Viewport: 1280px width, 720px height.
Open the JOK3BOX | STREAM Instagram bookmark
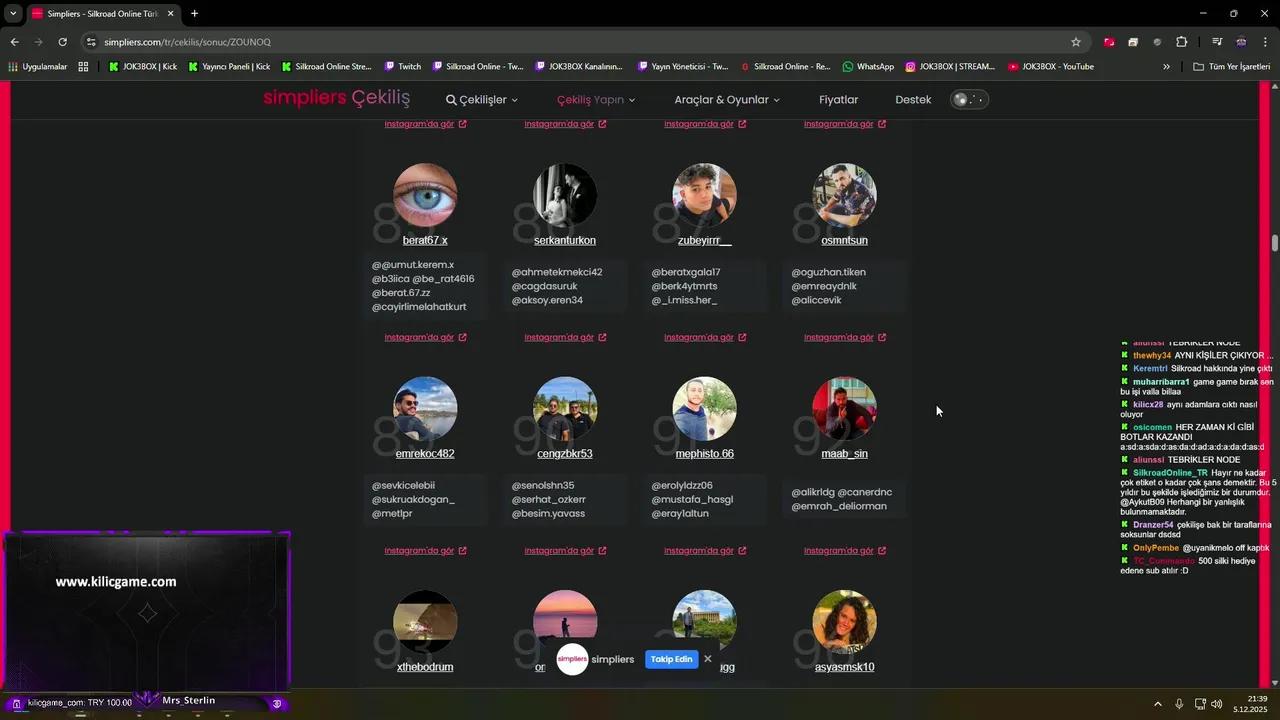(950, 67)
